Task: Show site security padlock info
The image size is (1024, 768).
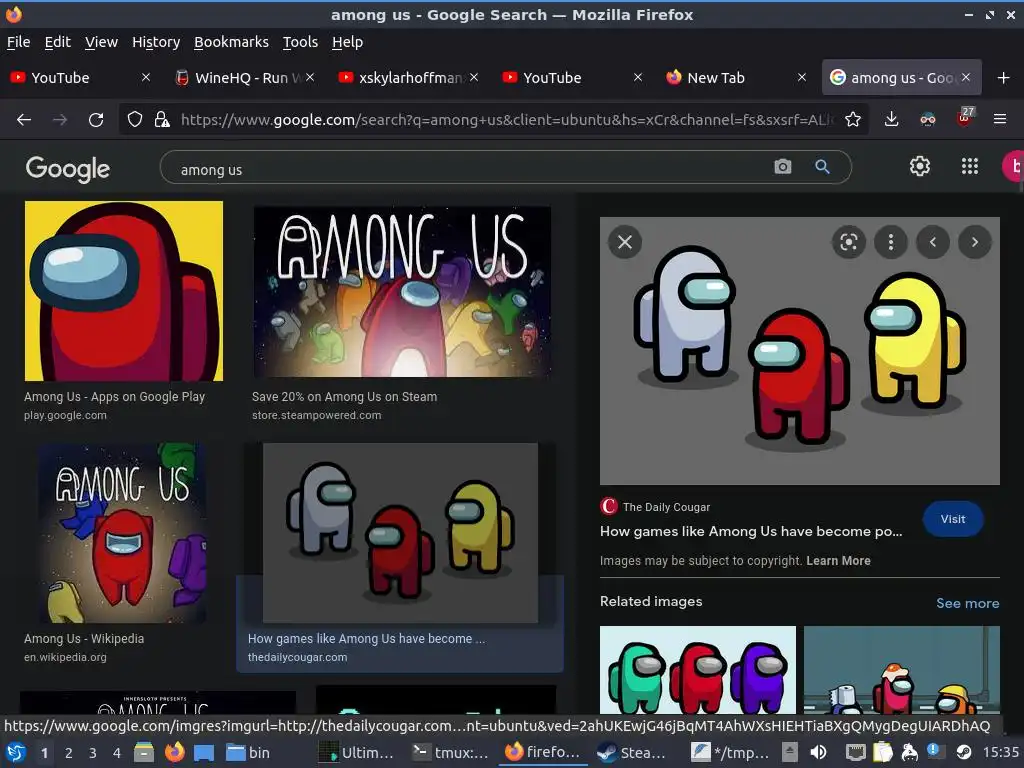Action: point(162,120)
